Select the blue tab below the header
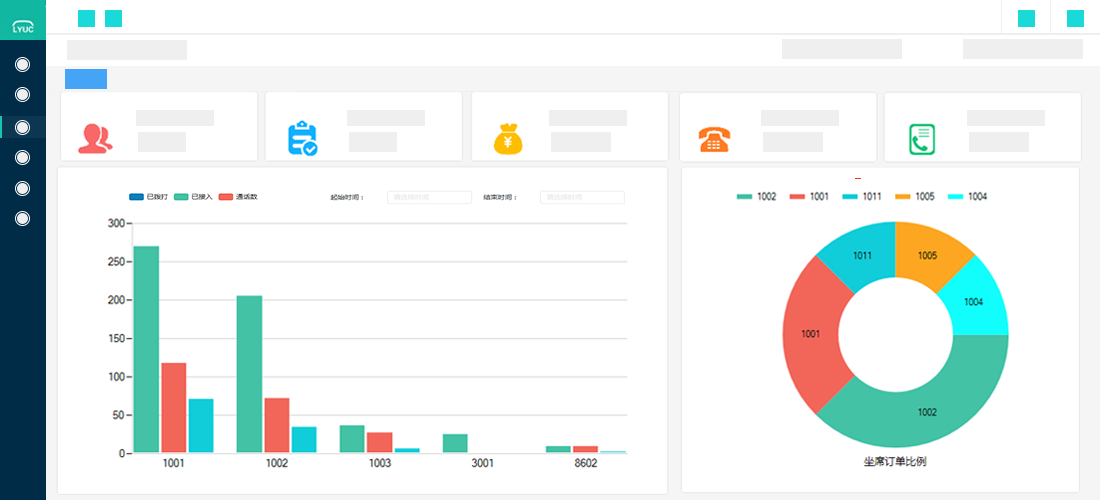 pos(86,79)
